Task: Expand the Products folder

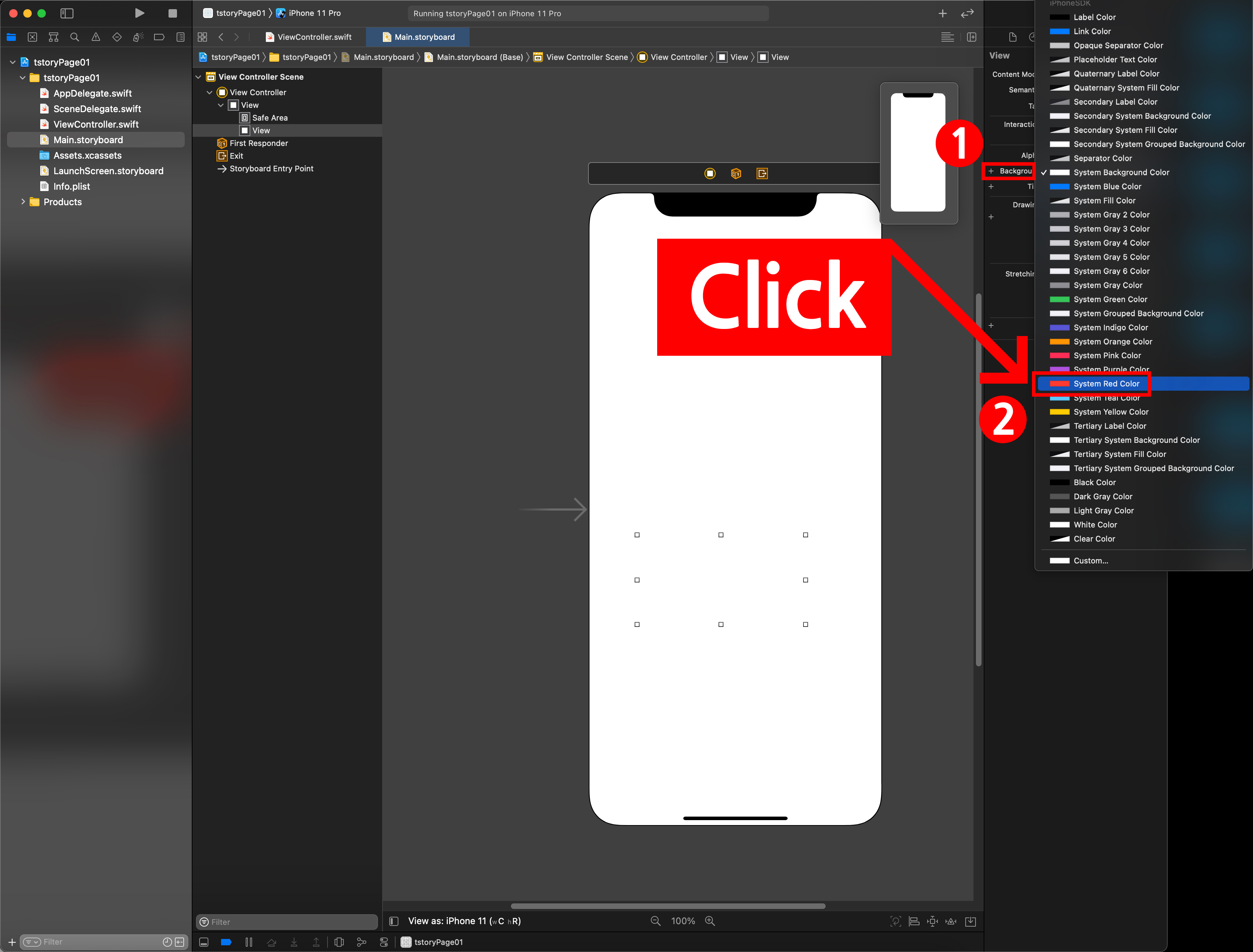Action: 23,202
